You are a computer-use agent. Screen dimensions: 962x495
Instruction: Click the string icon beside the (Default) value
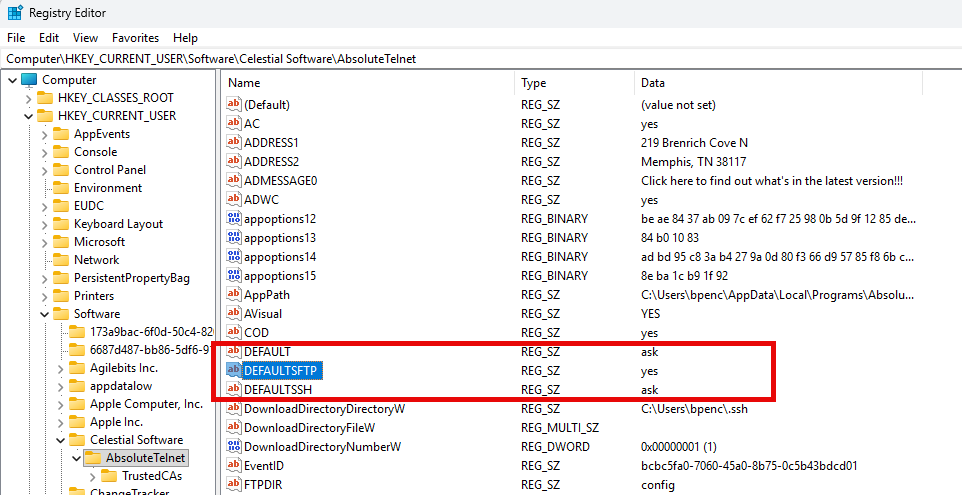[x=235, y=105]
